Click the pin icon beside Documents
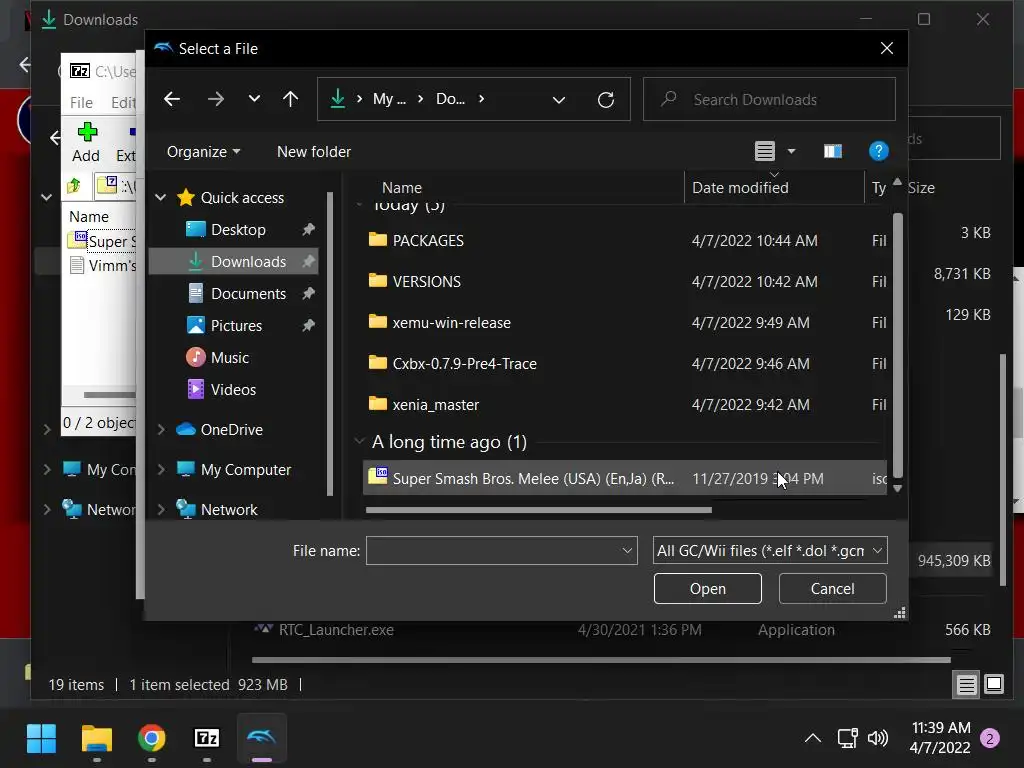 (308, 294)
